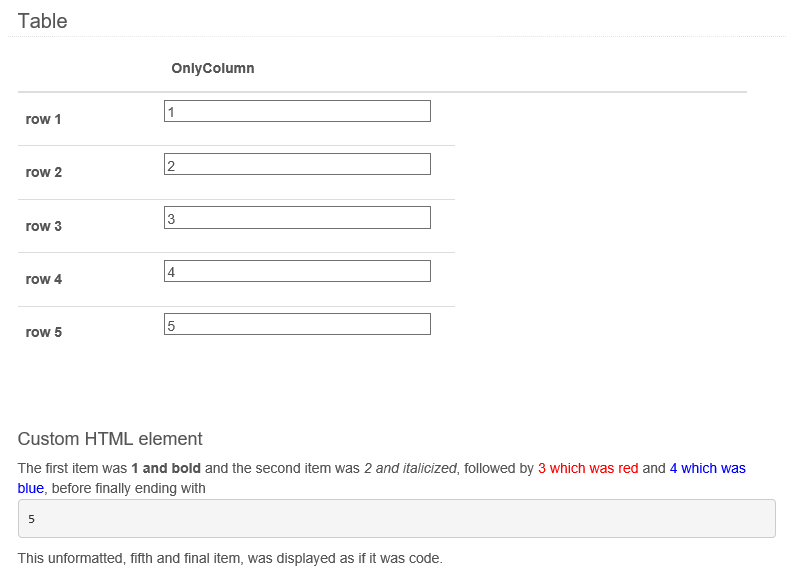Click the red "3 which was red" text

coord(588,468)
